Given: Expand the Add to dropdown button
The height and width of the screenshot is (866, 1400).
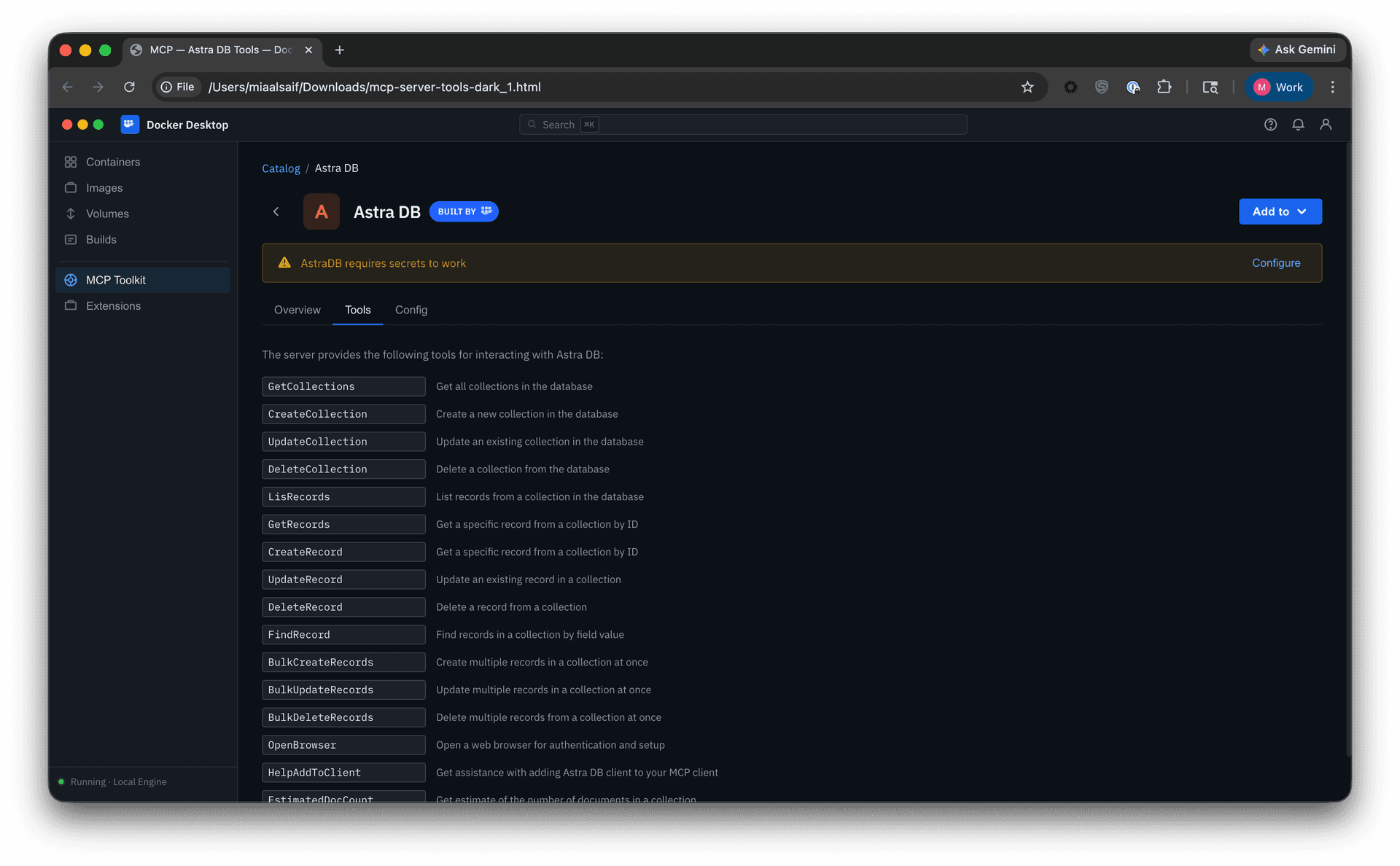Looking at the screenshot, I should point(1280,211).
